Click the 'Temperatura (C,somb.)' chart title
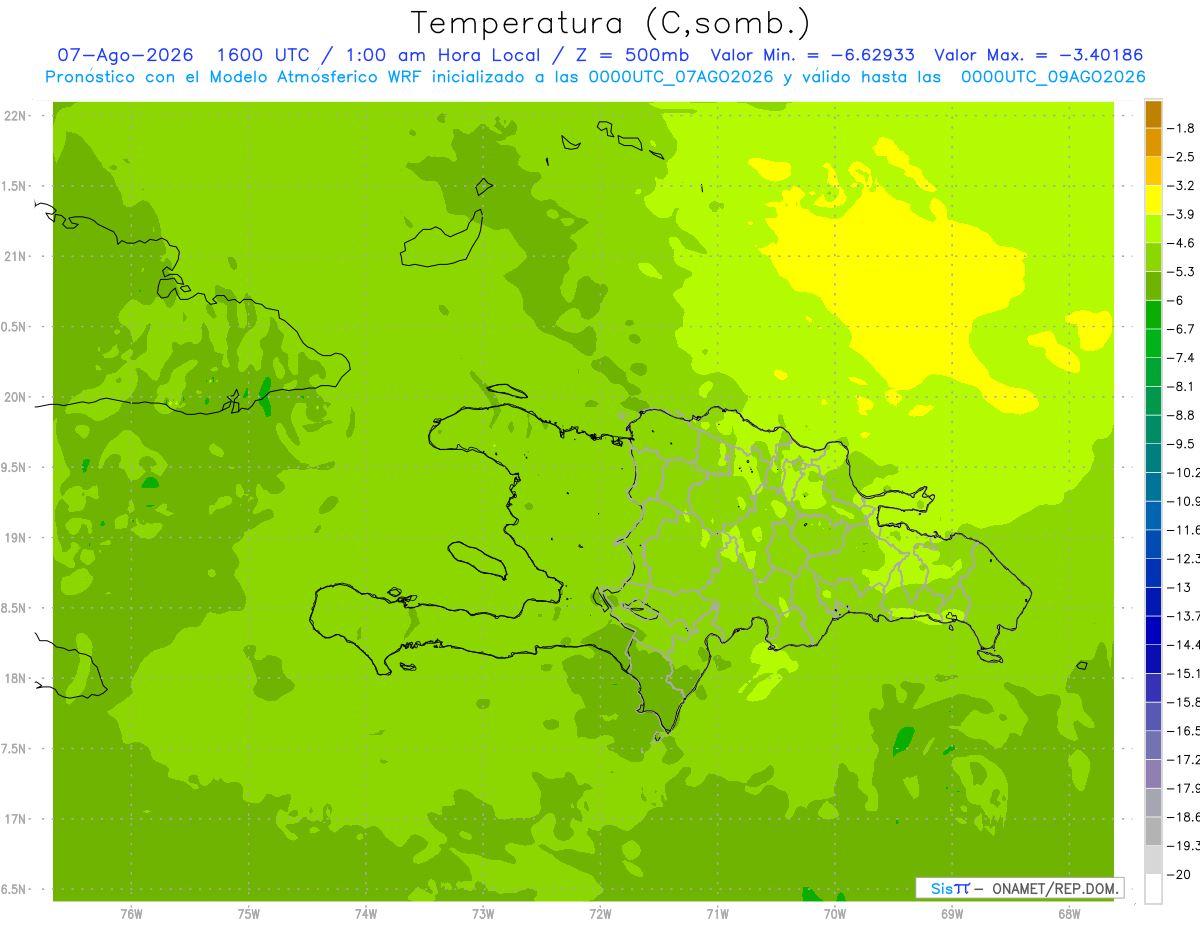Image resolution: width=1200 pixels, height=927 pixels. [x=611, y=23]
